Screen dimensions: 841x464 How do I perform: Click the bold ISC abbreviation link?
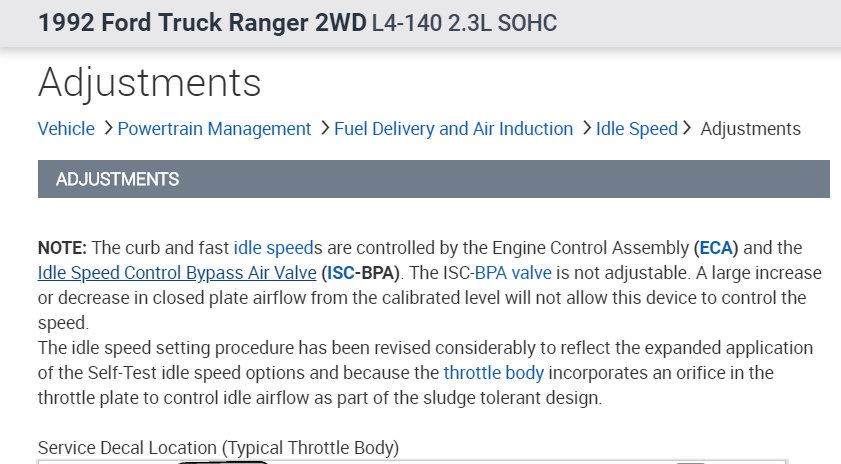[342, 273]
